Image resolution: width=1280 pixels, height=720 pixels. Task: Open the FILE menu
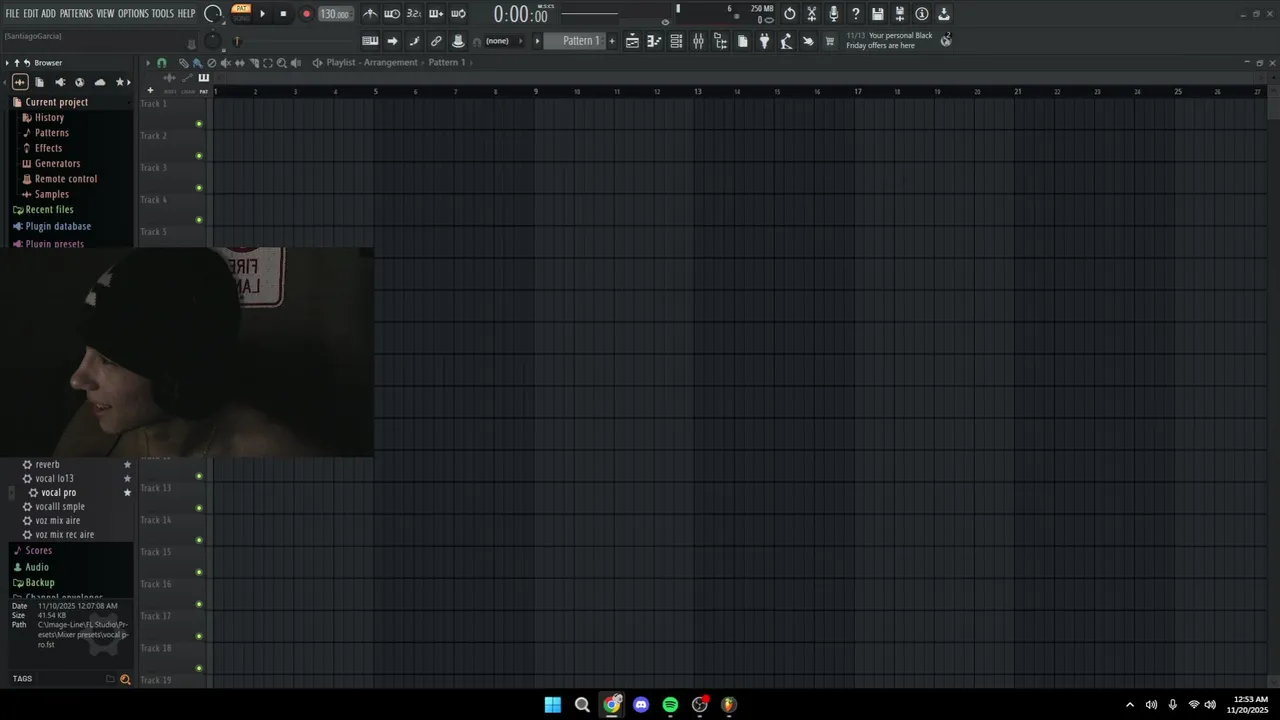(12, 14)
